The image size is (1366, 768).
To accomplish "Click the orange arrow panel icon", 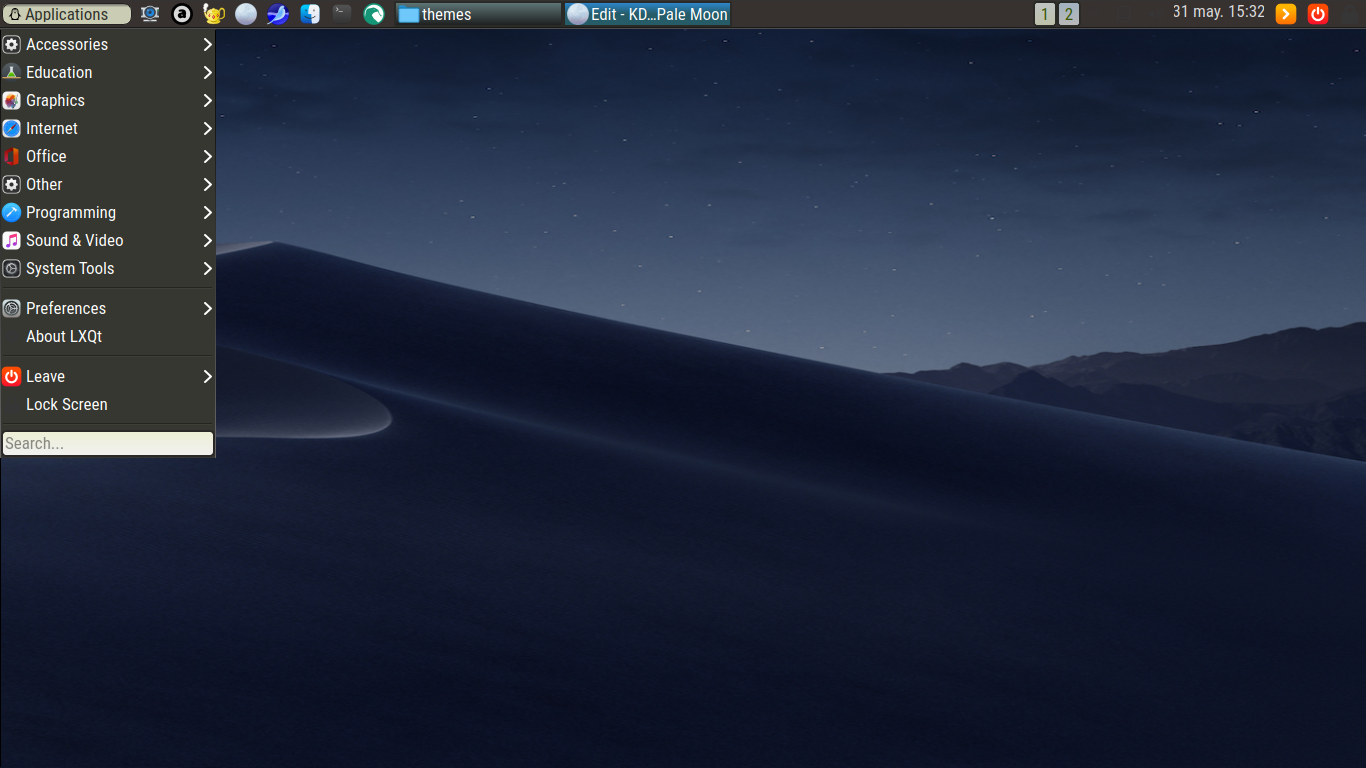I will [x=1286, y=14].
